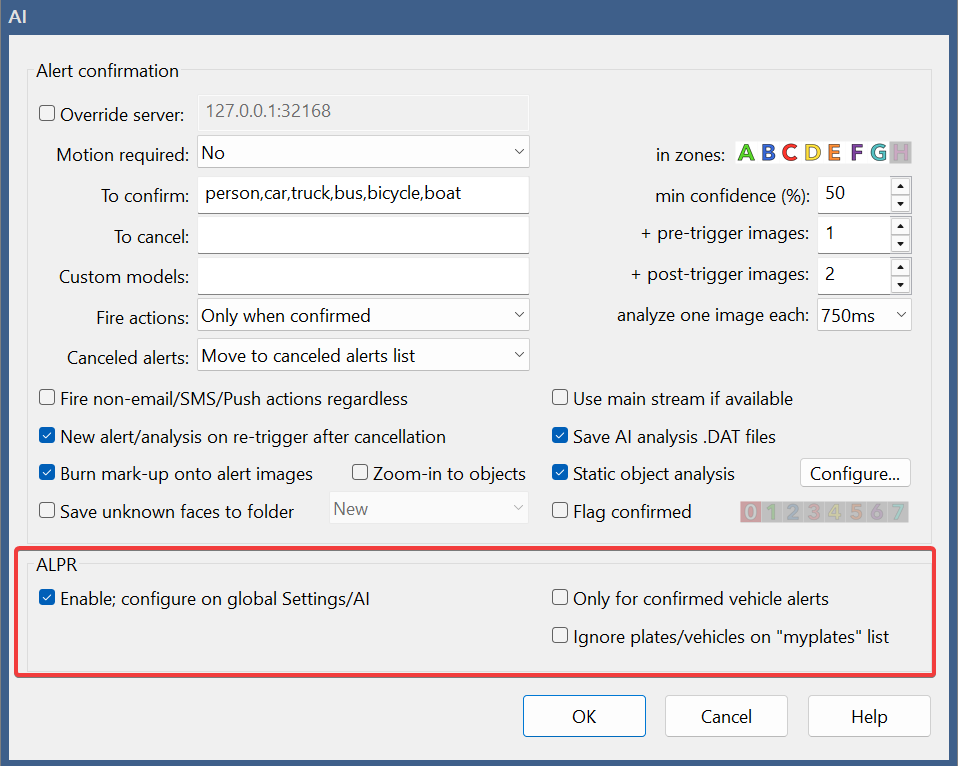Toggle zone G letter icon

tap(879, 153)
